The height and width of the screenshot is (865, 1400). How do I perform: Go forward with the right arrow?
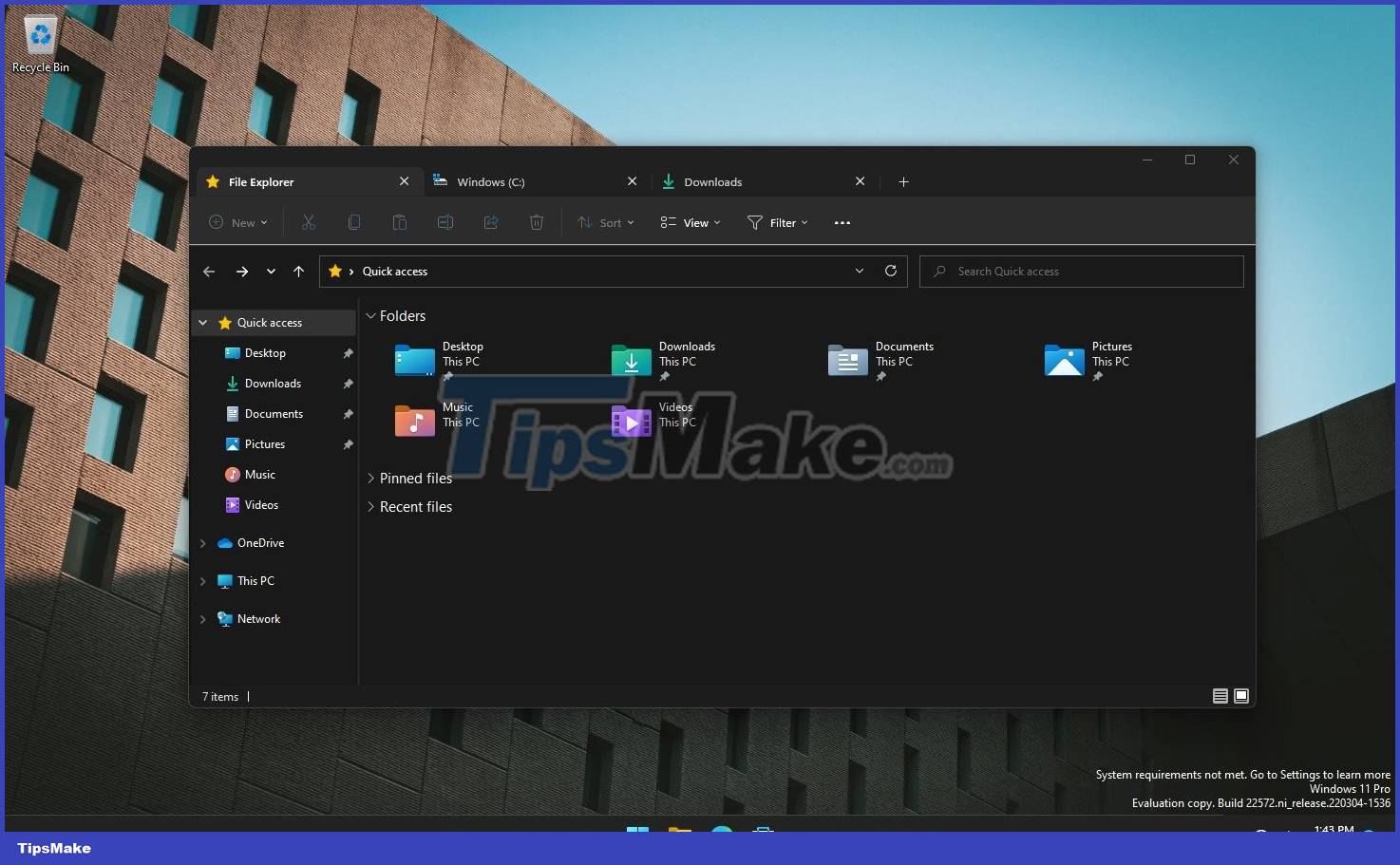242,272
